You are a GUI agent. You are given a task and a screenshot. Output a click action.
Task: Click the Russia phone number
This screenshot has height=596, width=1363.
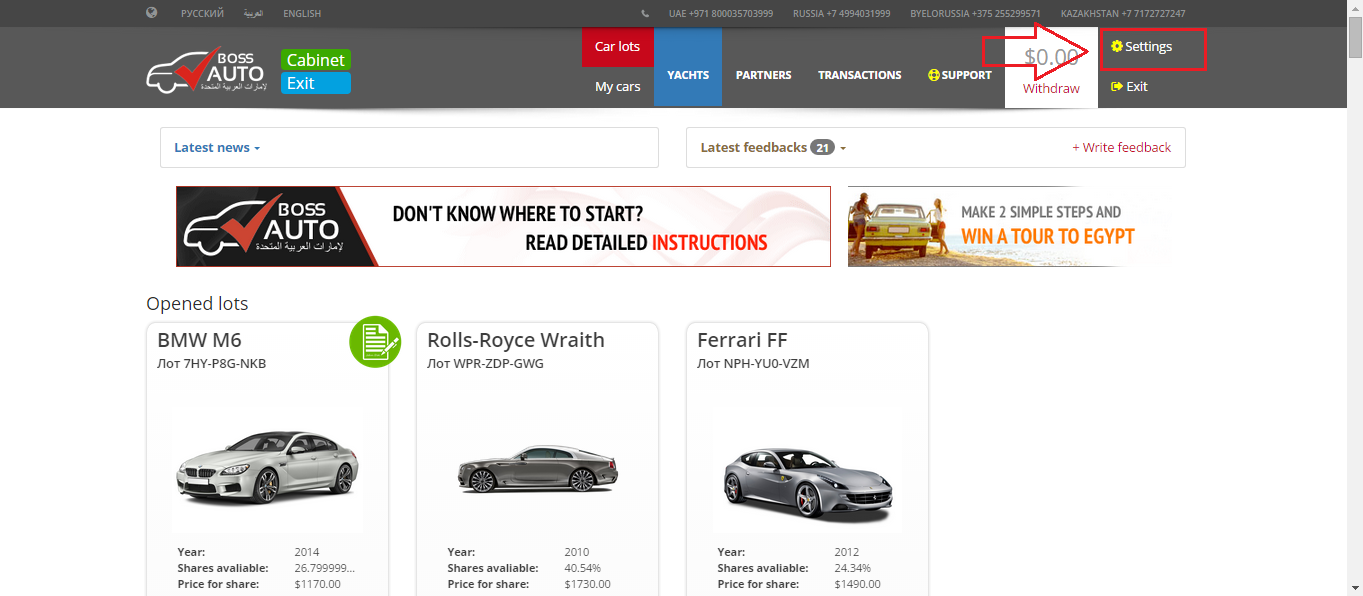841,14
